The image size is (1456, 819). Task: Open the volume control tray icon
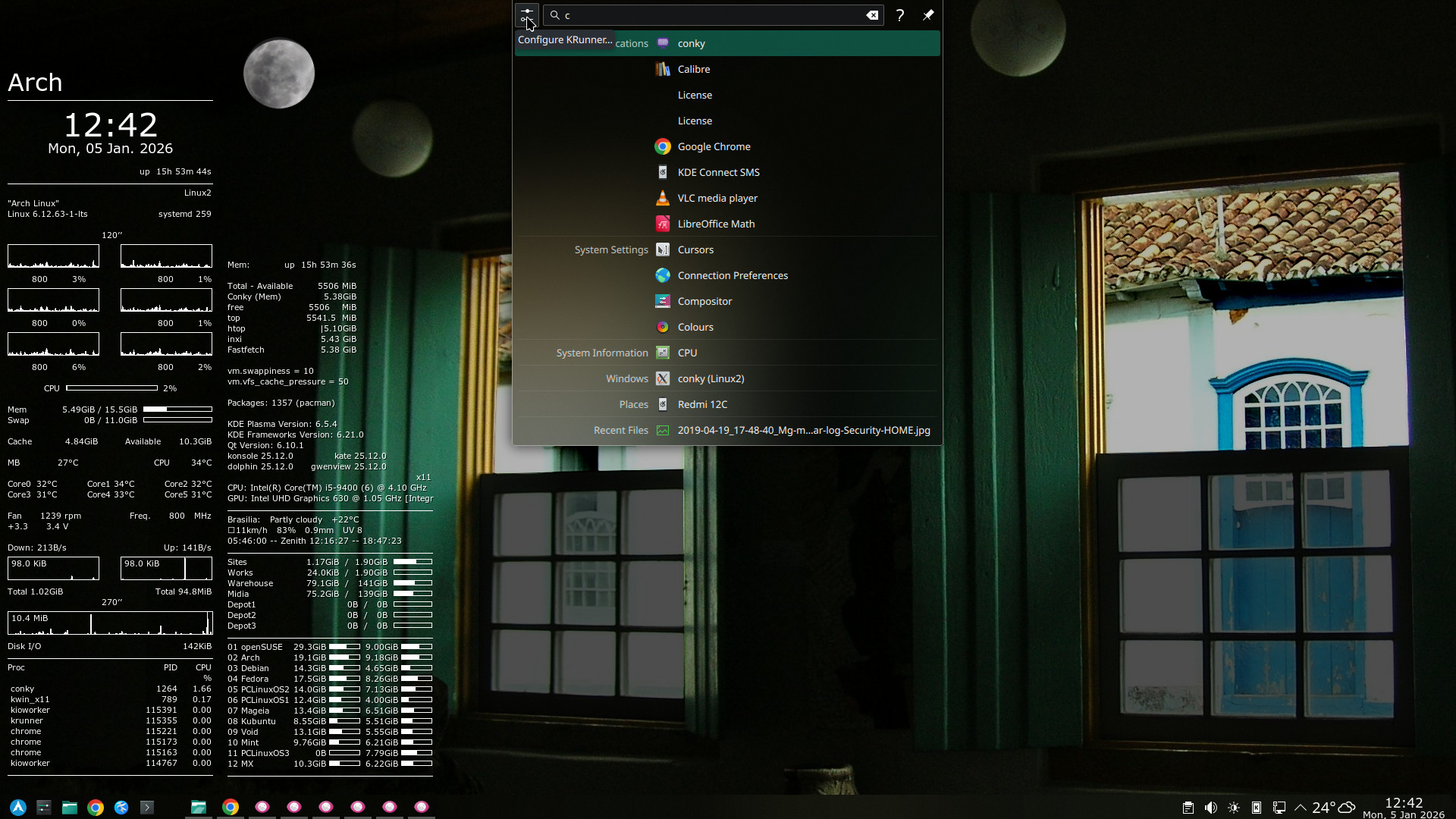pos(1211,808)
